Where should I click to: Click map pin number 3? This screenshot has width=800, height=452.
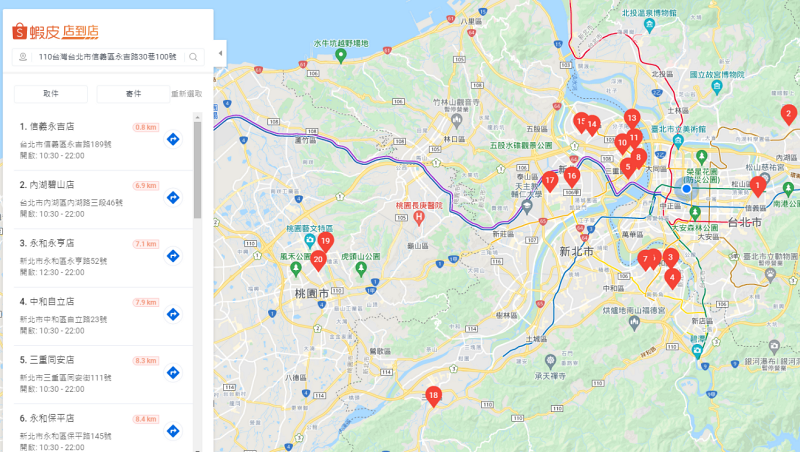[x=670, y=259]
